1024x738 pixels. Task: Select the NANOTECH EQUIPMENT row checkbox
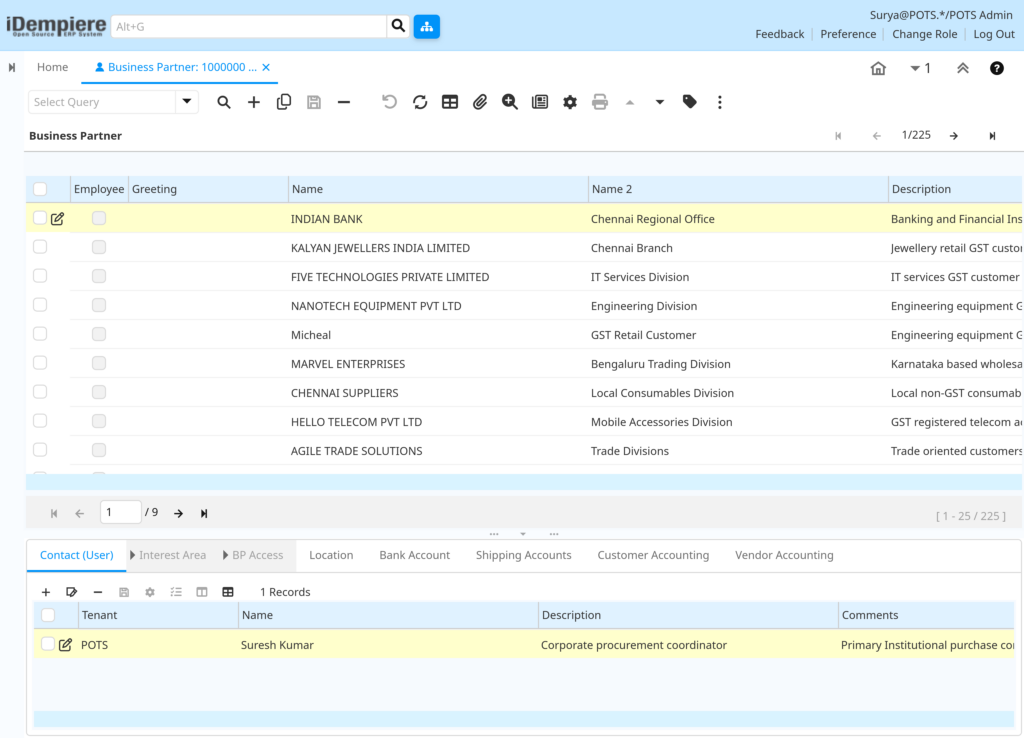[40, 304]
